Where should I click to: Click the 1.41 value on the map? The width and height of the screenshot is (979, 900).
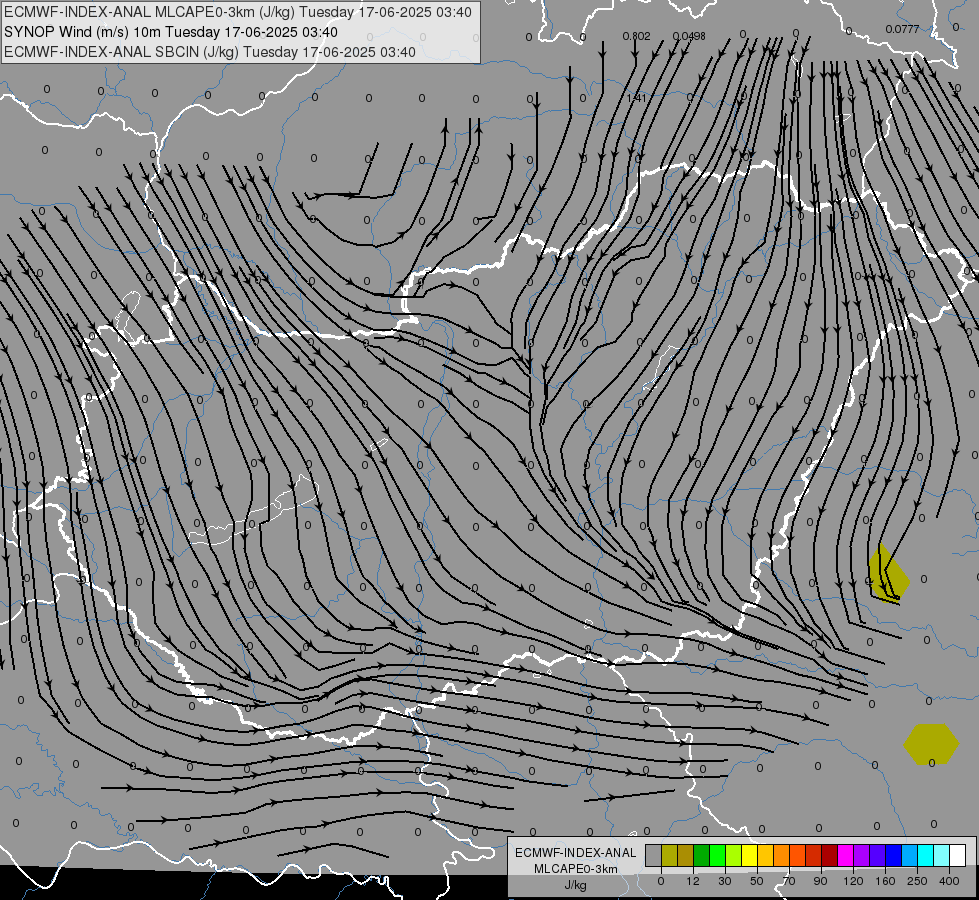(636, 98)
